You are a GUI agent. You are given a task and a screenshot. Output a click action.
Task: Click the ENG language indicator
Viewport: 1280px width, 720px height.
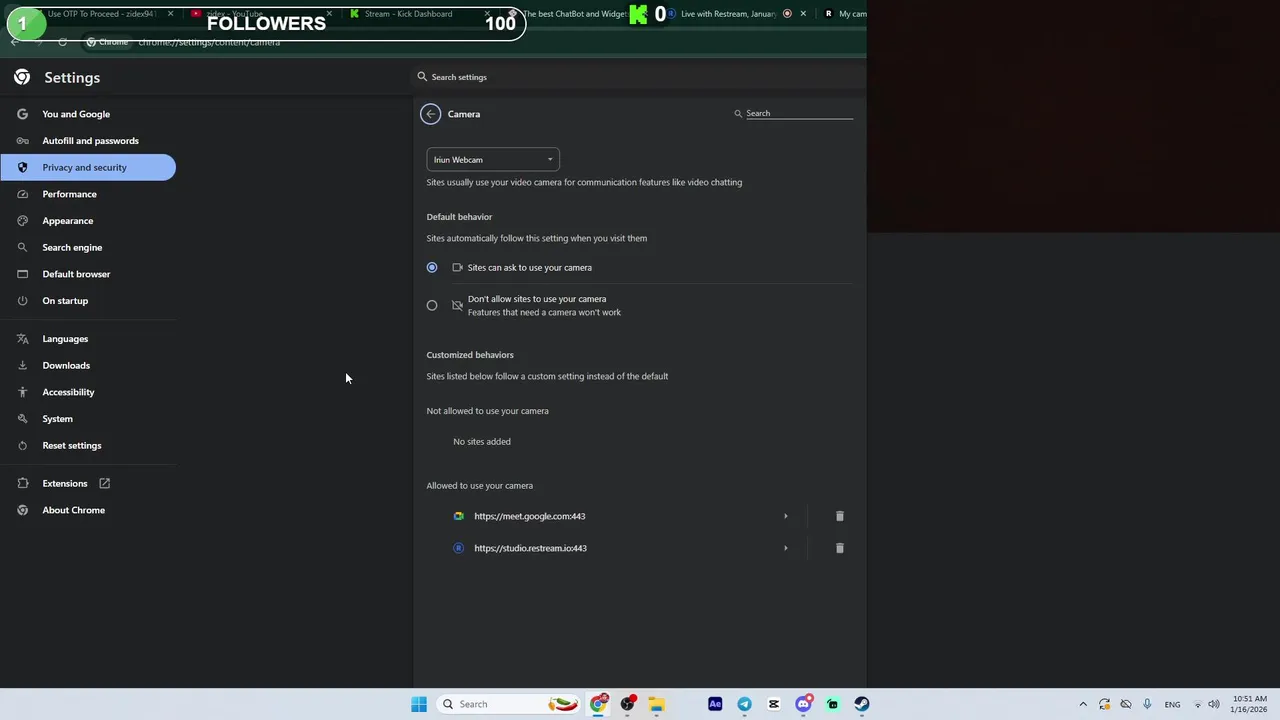click(x=1172, y=704)
